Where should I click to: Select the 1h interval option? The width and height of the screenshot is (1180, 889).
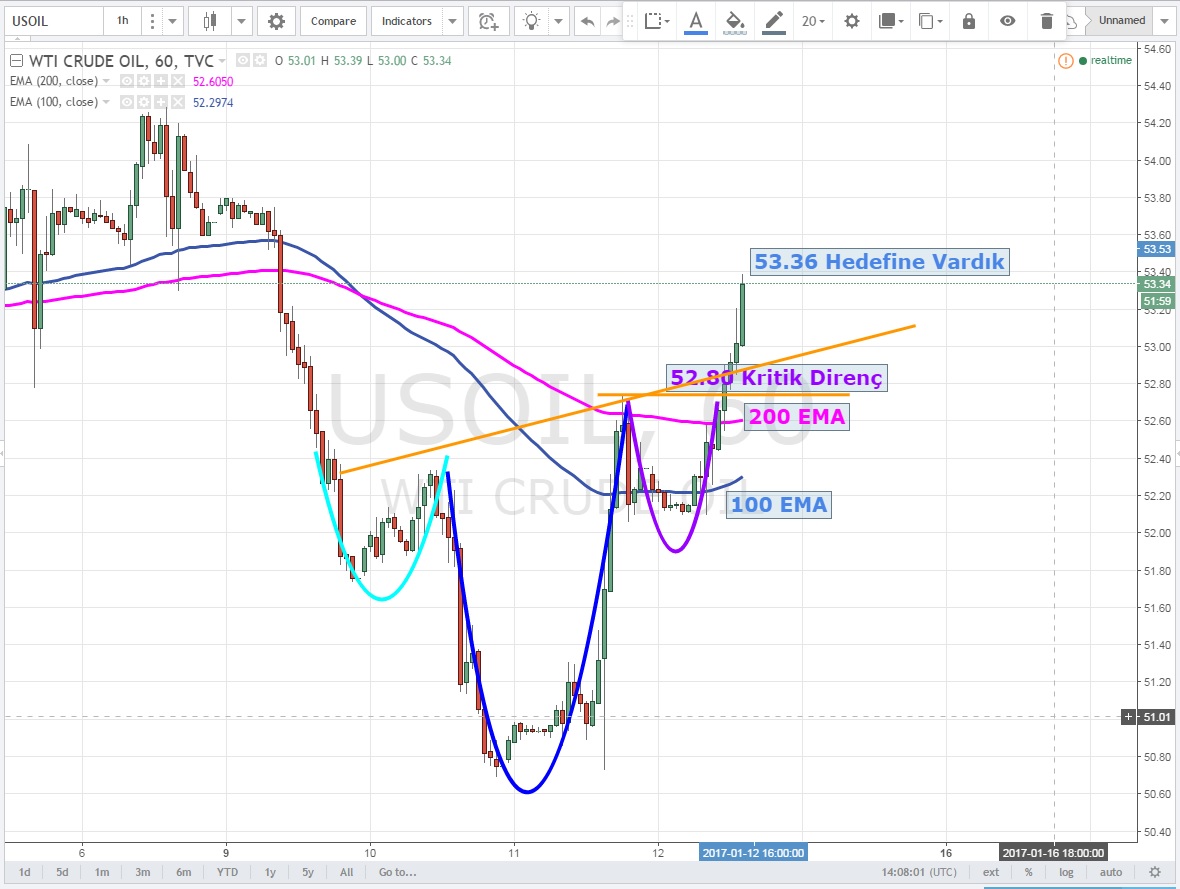pyautogui.click(x=122, y=20)
